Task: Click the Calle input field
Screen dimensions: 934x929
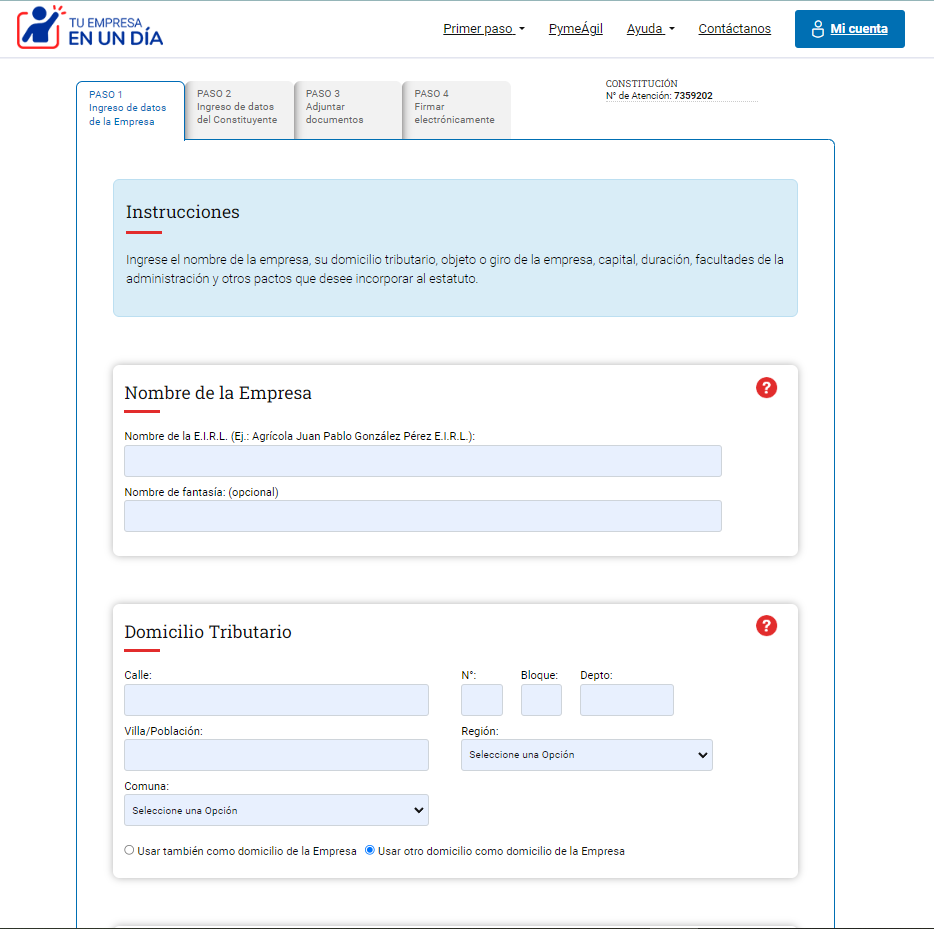Action: 276,700
